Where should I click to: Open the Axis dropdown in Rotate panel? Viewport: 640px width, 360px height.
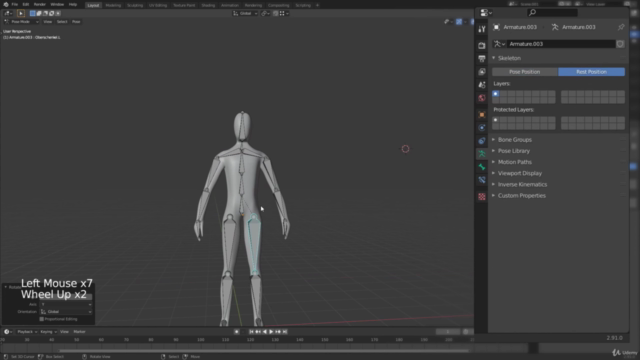coord(66,304)
